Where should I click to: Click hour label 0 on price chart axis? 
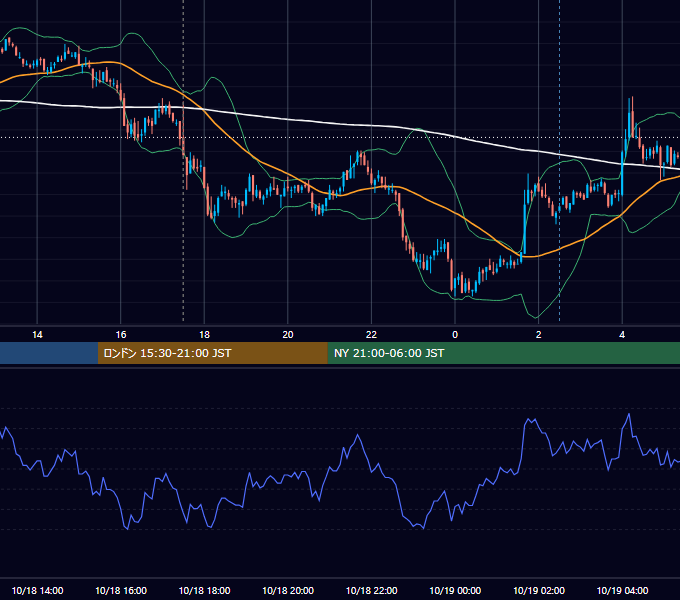tap(455, 335)
